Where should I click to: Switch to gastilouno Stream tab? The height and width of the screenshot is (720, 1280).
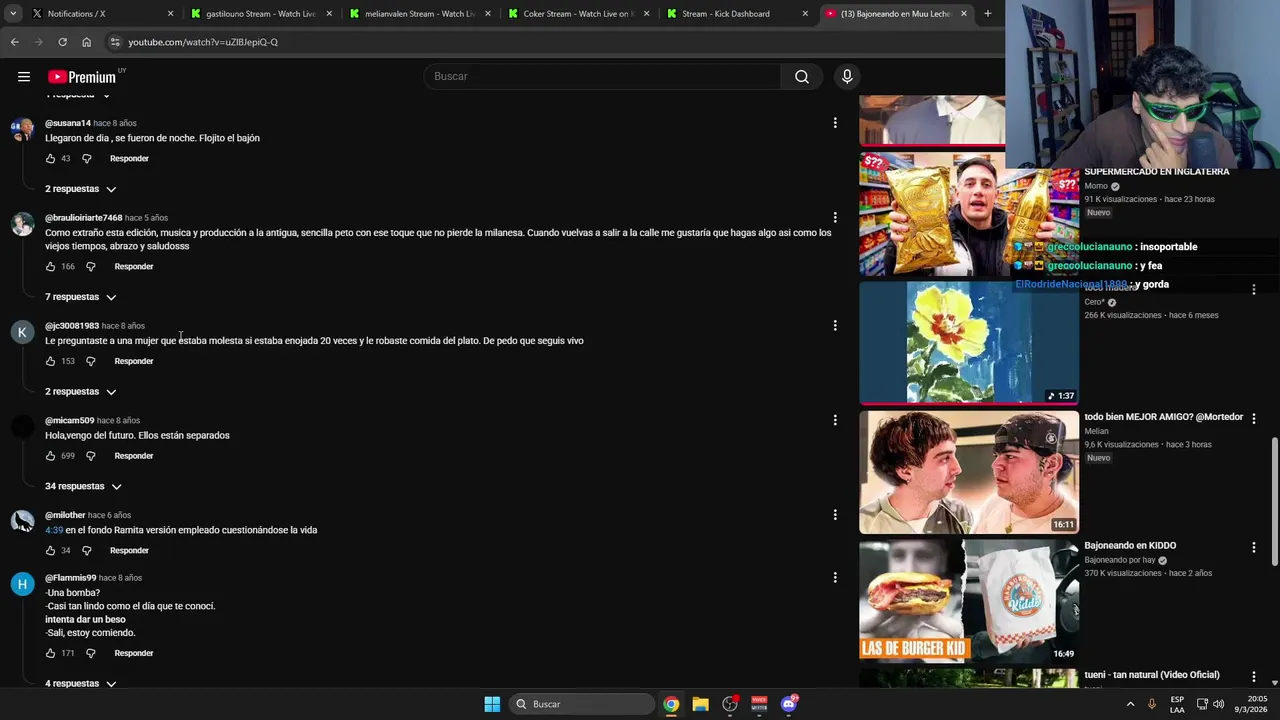pyautogui.click(x=262, y=14)
